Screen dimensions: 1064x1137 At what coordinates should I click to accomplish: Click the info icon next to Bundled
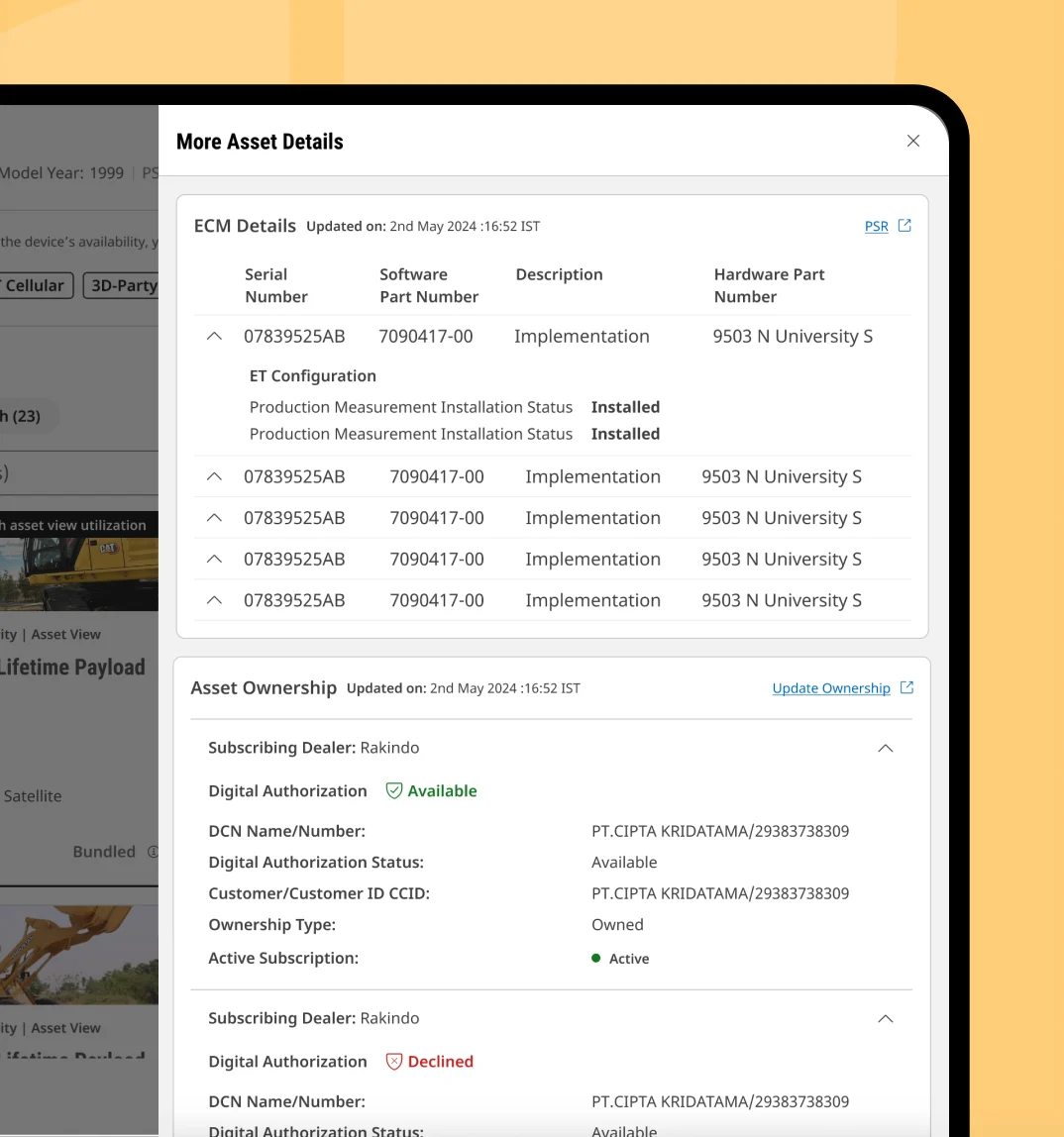pyautogui.click(x=153, y=852)
